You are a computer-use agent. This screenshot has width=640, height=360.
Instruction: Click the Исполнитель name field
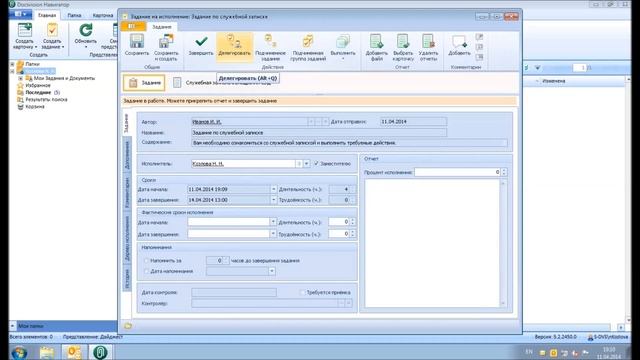(x=243, y=164)
